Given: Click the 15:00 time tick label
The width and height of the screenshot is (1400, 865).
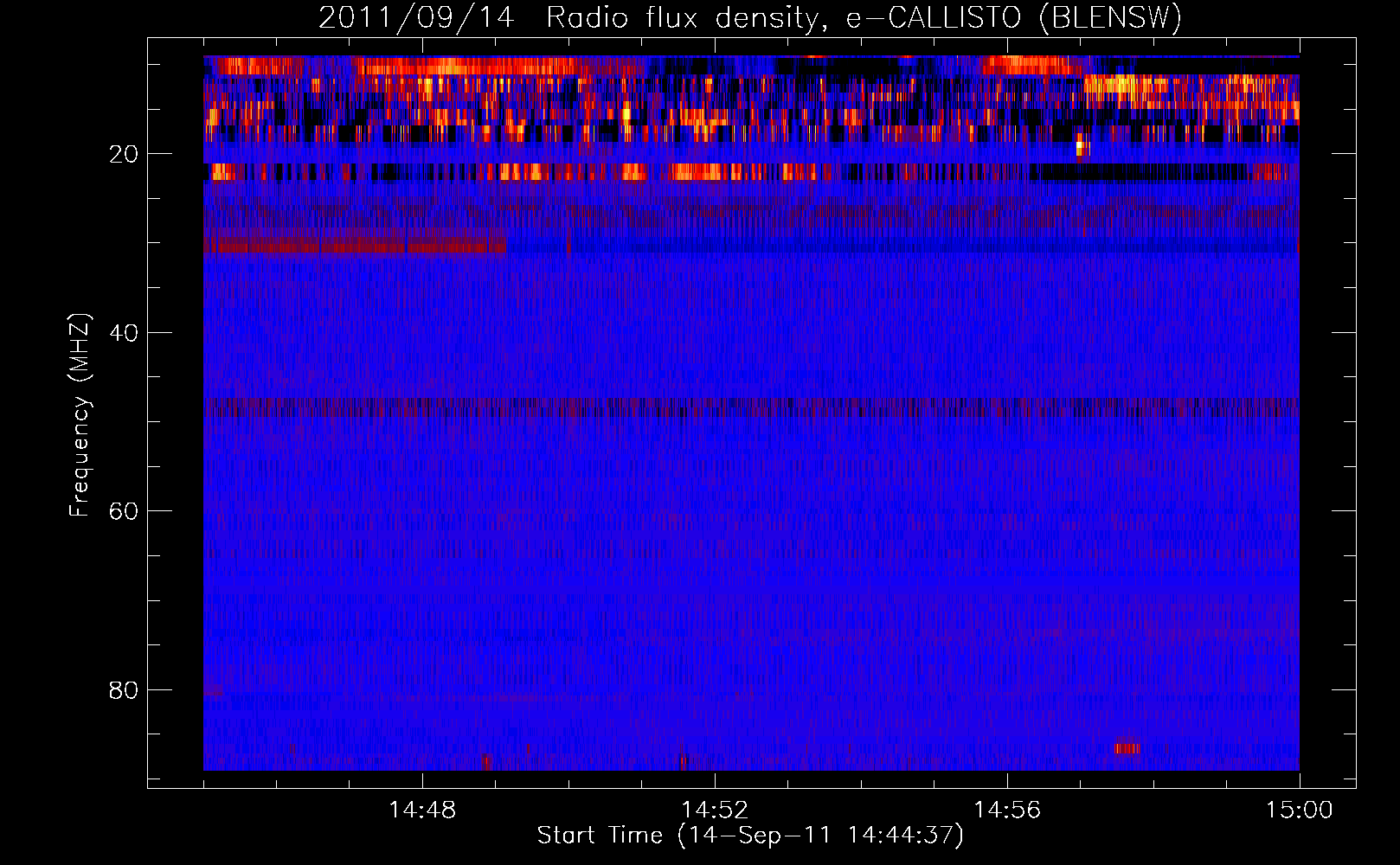Looking at the screenshot, I should (1300, 811).
